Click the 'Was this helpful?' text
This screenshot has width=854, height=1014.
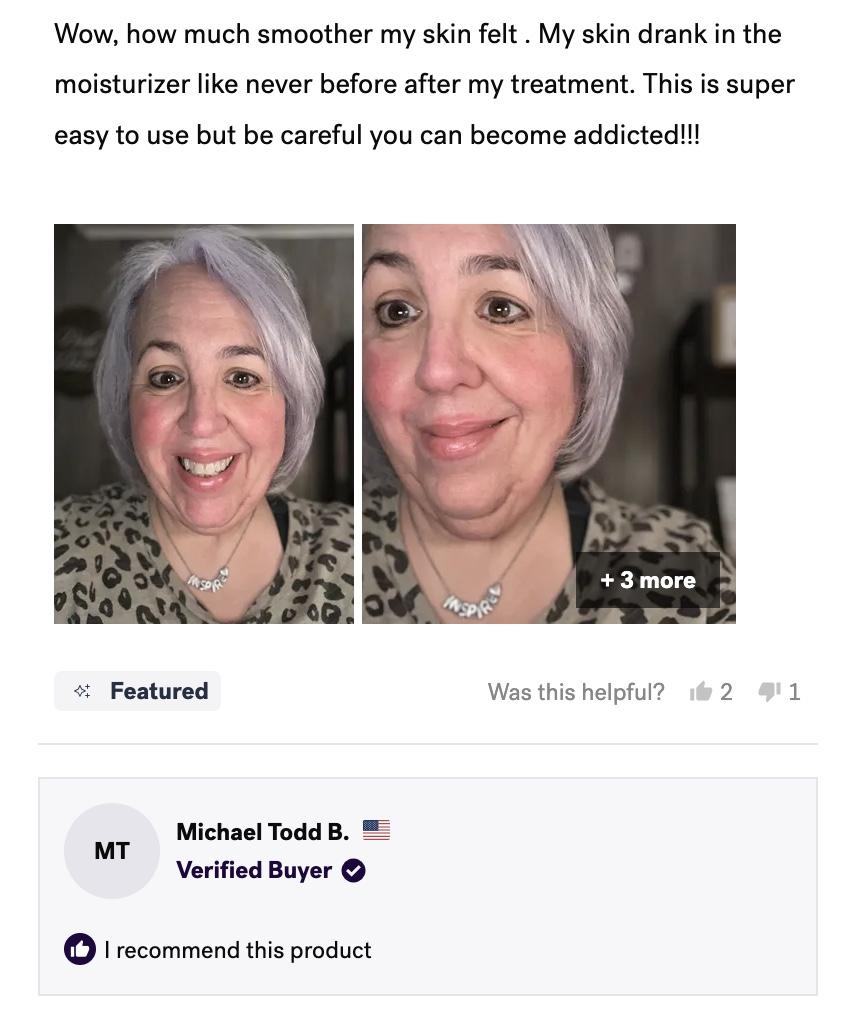576,692
